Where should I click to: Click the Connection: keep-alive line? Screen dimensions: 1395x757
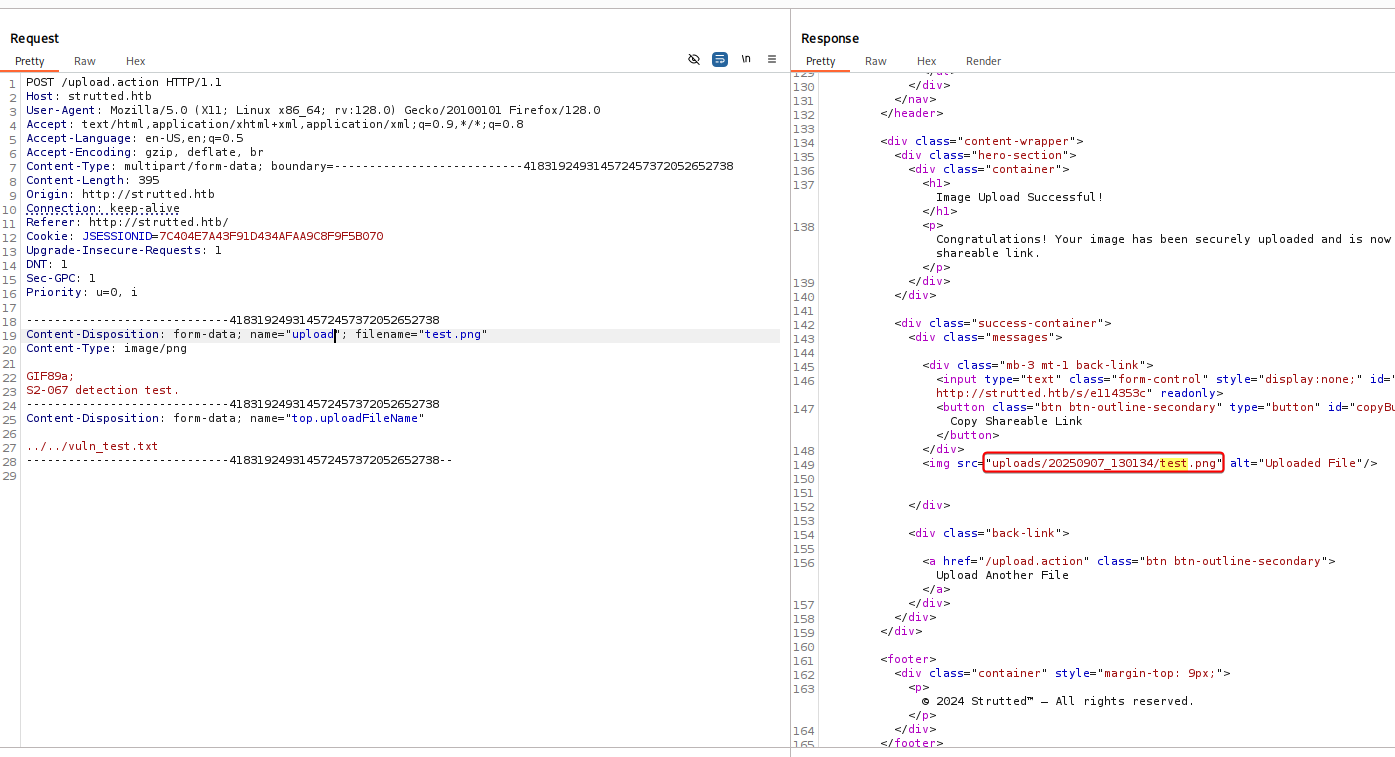pos(103,208)
